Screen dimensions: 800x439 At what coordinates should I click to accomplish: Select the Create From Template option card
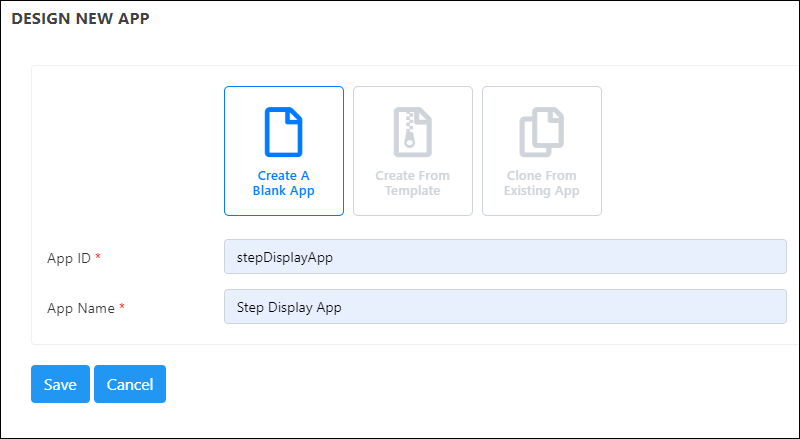(413, 151)
